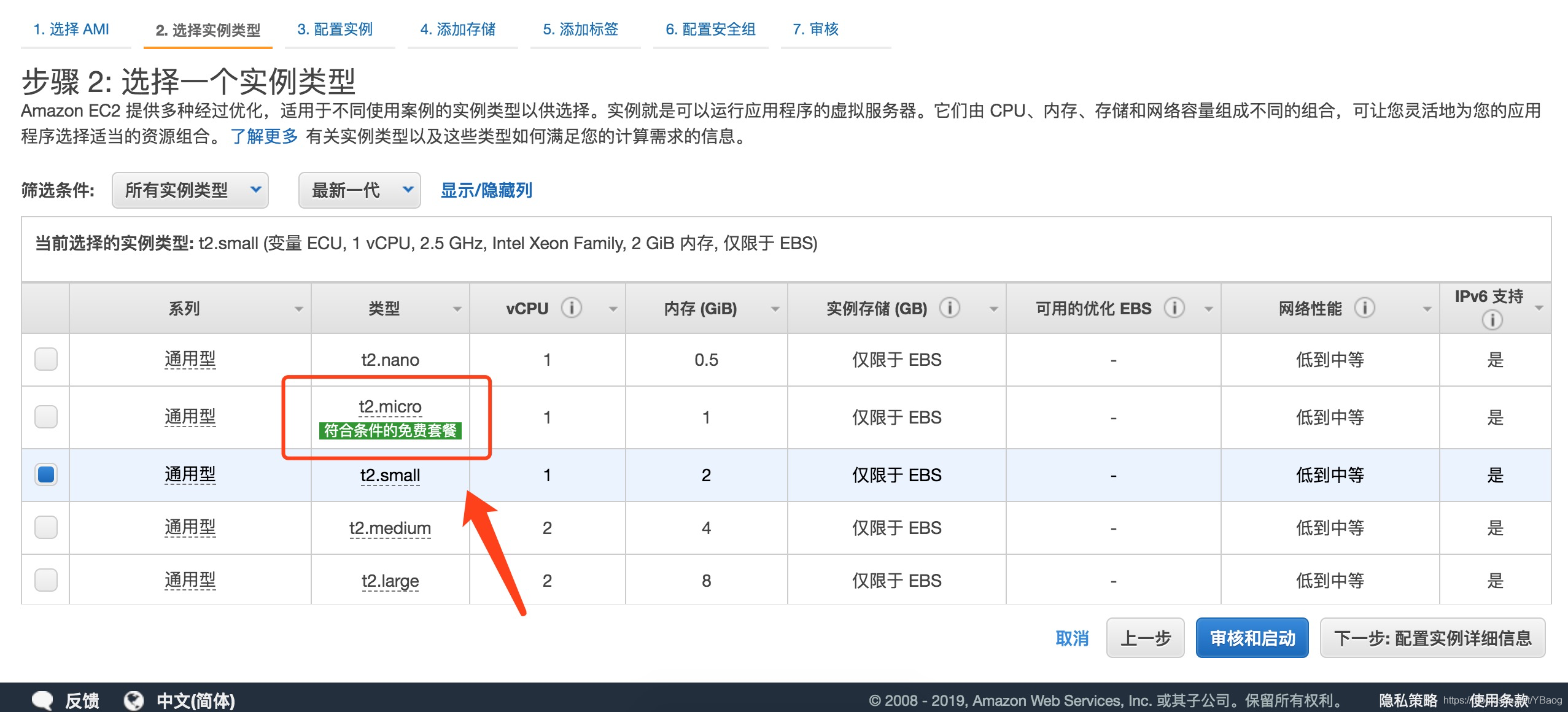Click the 取消 link
Screen dimensions: 1568x712
1072,638
